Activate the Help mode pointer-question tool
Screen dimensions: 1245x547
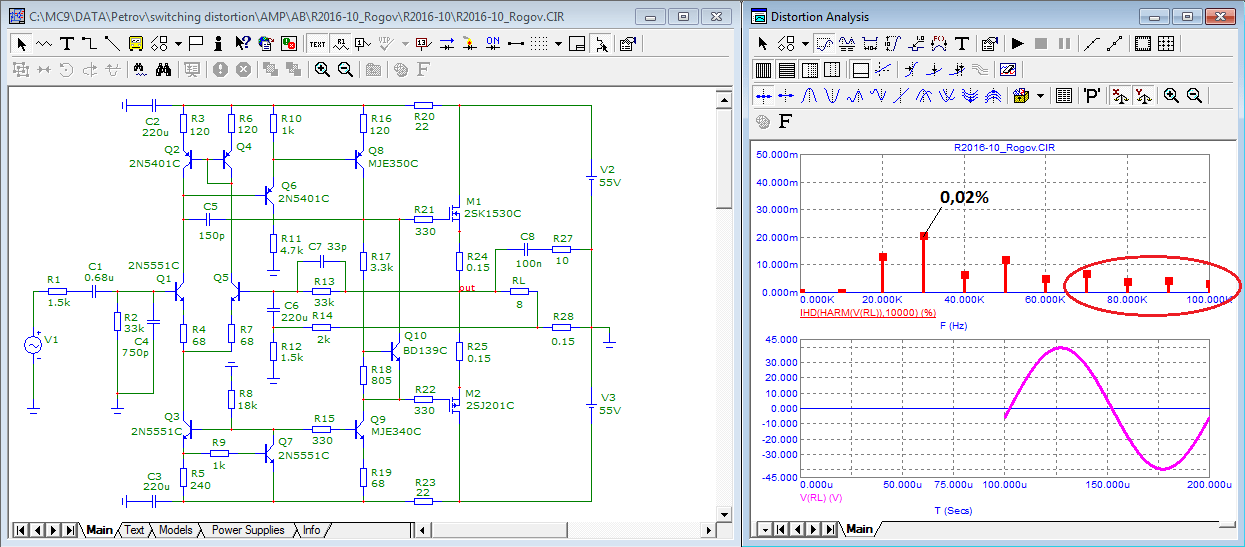242,44
